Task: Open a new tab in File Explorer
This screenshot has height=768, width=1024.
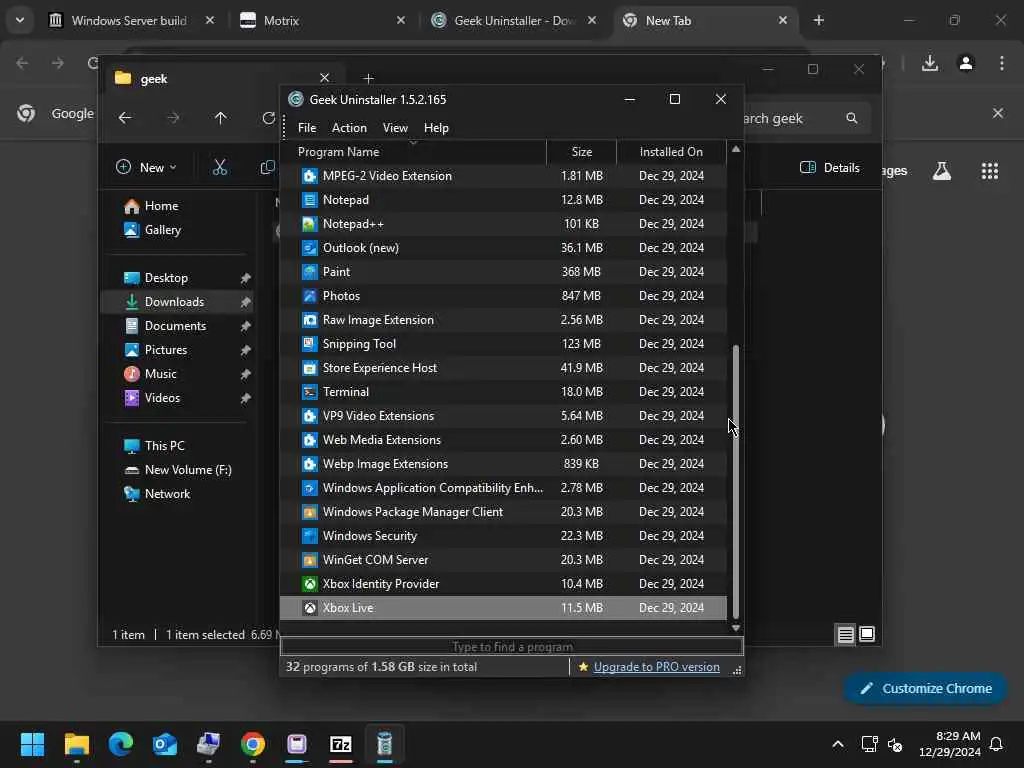Action: (x=368, y=78)
